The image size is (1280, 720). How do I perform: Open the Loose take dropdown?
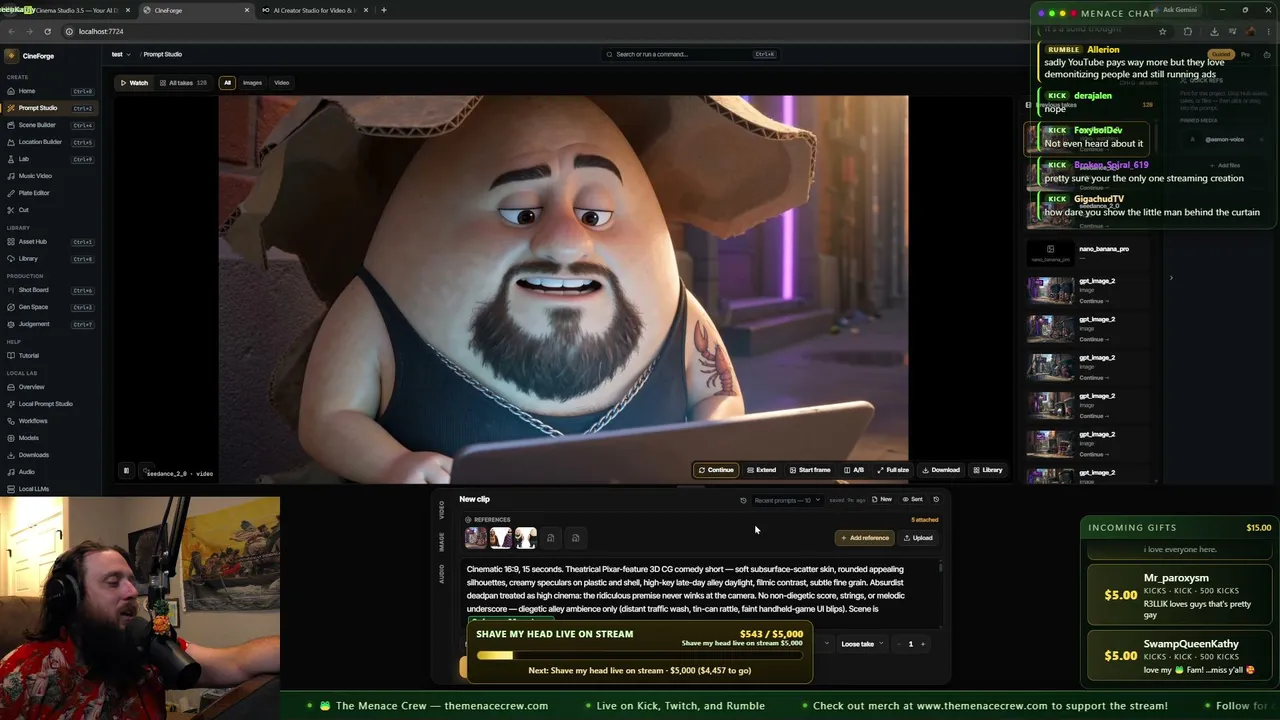[860, 644]
